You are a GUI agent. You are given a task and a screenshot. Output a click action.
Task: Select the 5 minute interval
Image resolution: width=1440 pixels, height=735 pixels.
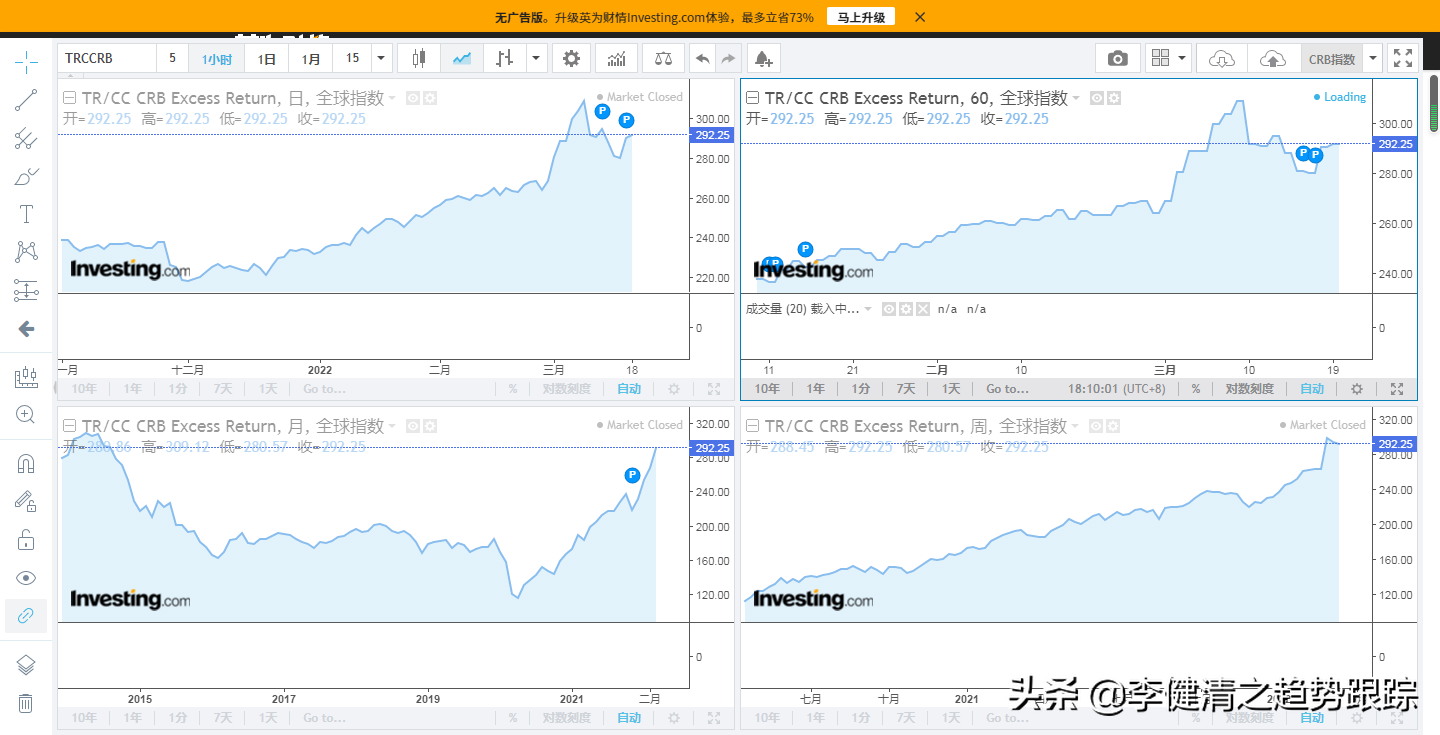click(172, 58)
